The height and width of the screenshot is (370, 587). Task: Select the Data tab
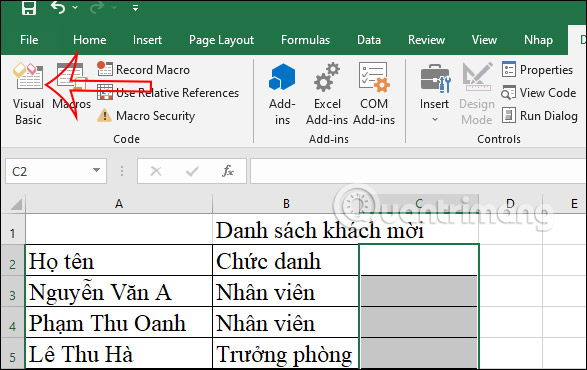click(x=369, y=40)
